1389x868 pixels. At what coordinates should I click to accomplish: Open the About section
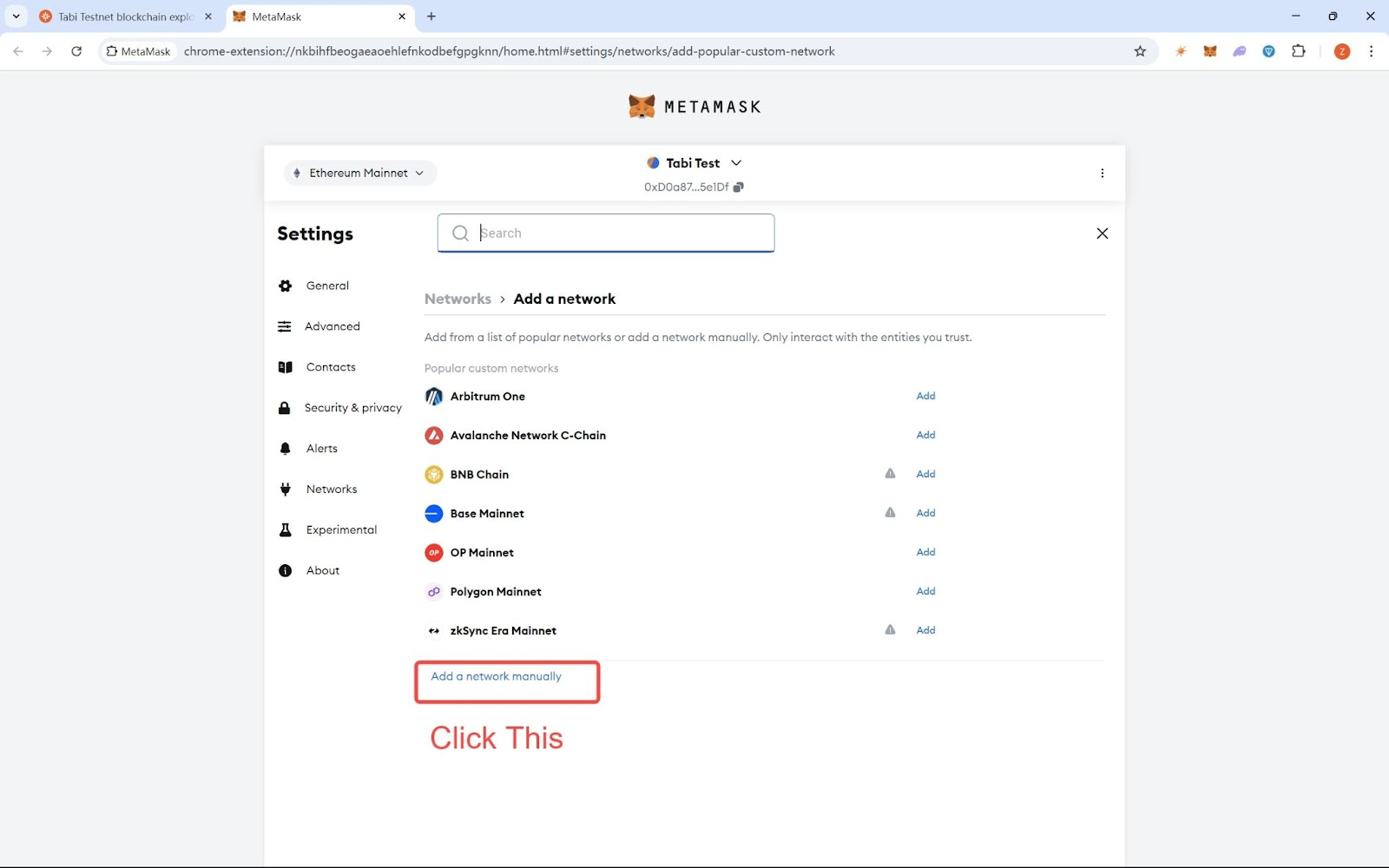pos(323,570)
